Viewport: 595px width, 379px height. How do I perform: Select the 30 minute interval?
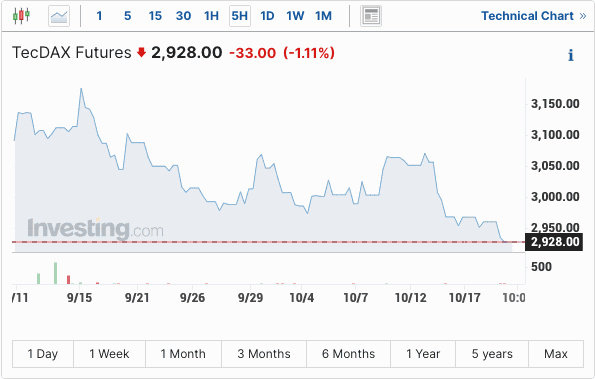click(183, 16)
